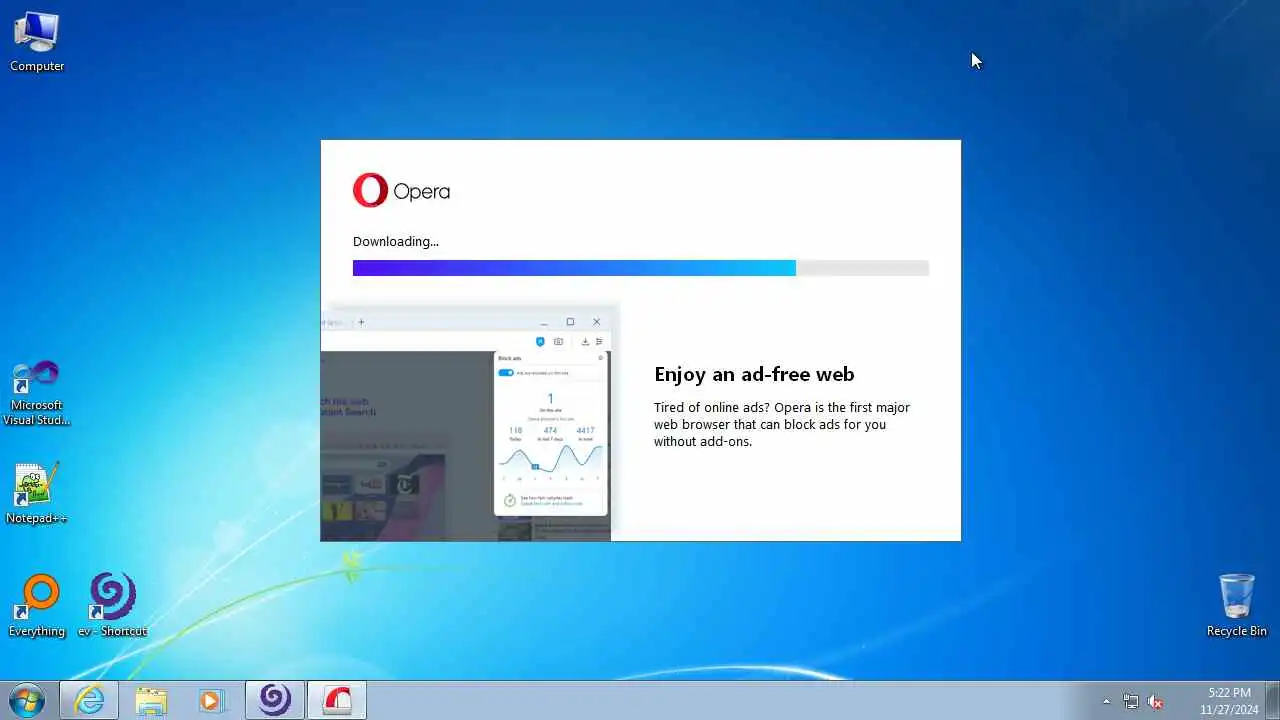This screenshot has height=720, width=1280.
Task: Click the muted volume tray icon
Action: pos(1155,701)
